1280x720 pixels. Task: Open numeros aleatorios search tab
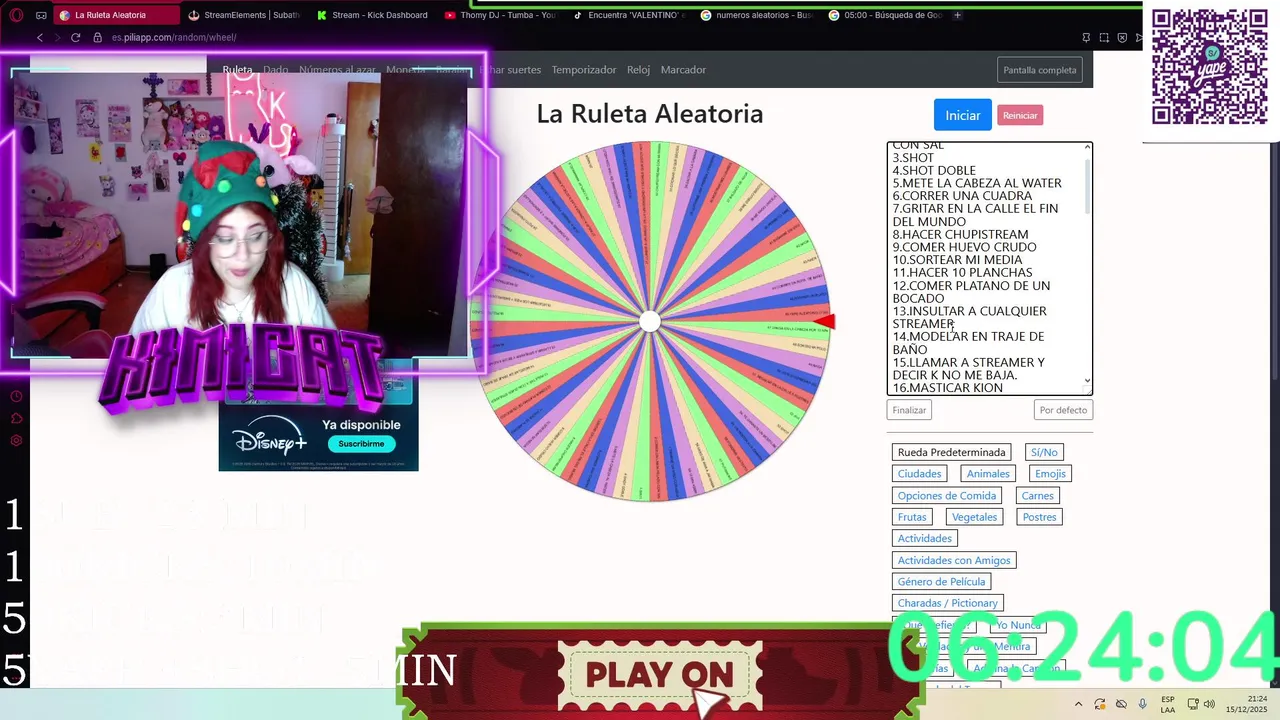(x=757, y=15)
